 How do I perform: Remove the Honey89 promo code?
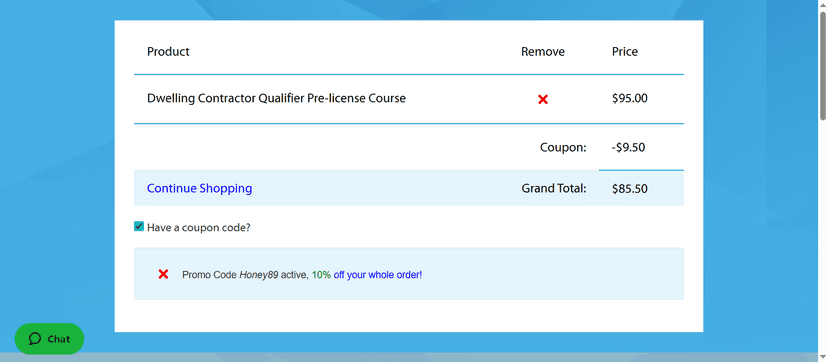163,274
